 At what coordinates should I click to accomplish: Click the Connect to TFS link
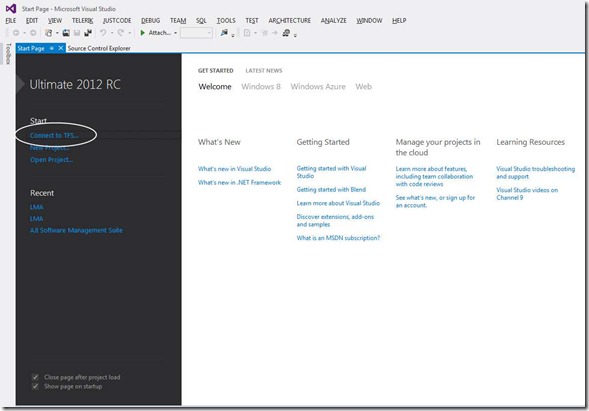(54, 135)
